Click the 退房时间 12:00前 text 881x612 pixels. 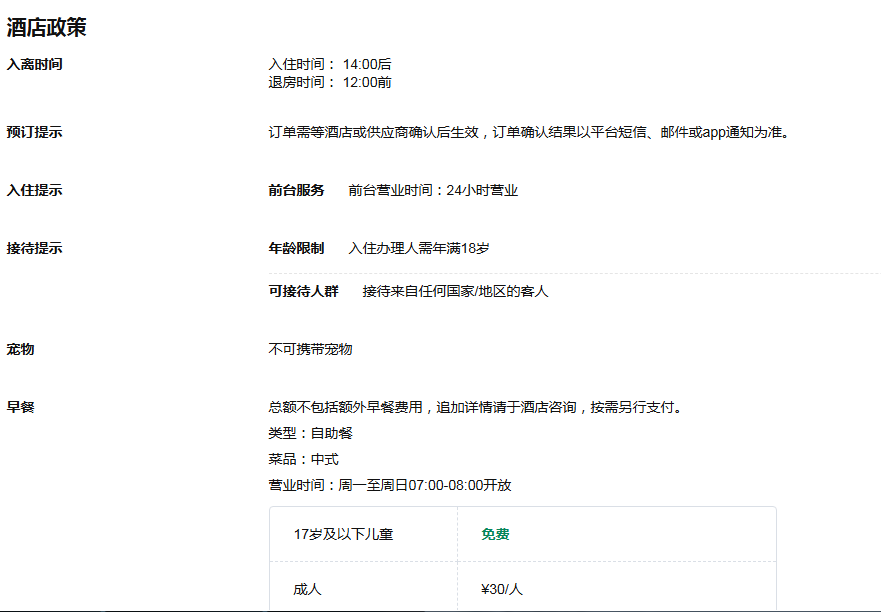coord(329,82)
